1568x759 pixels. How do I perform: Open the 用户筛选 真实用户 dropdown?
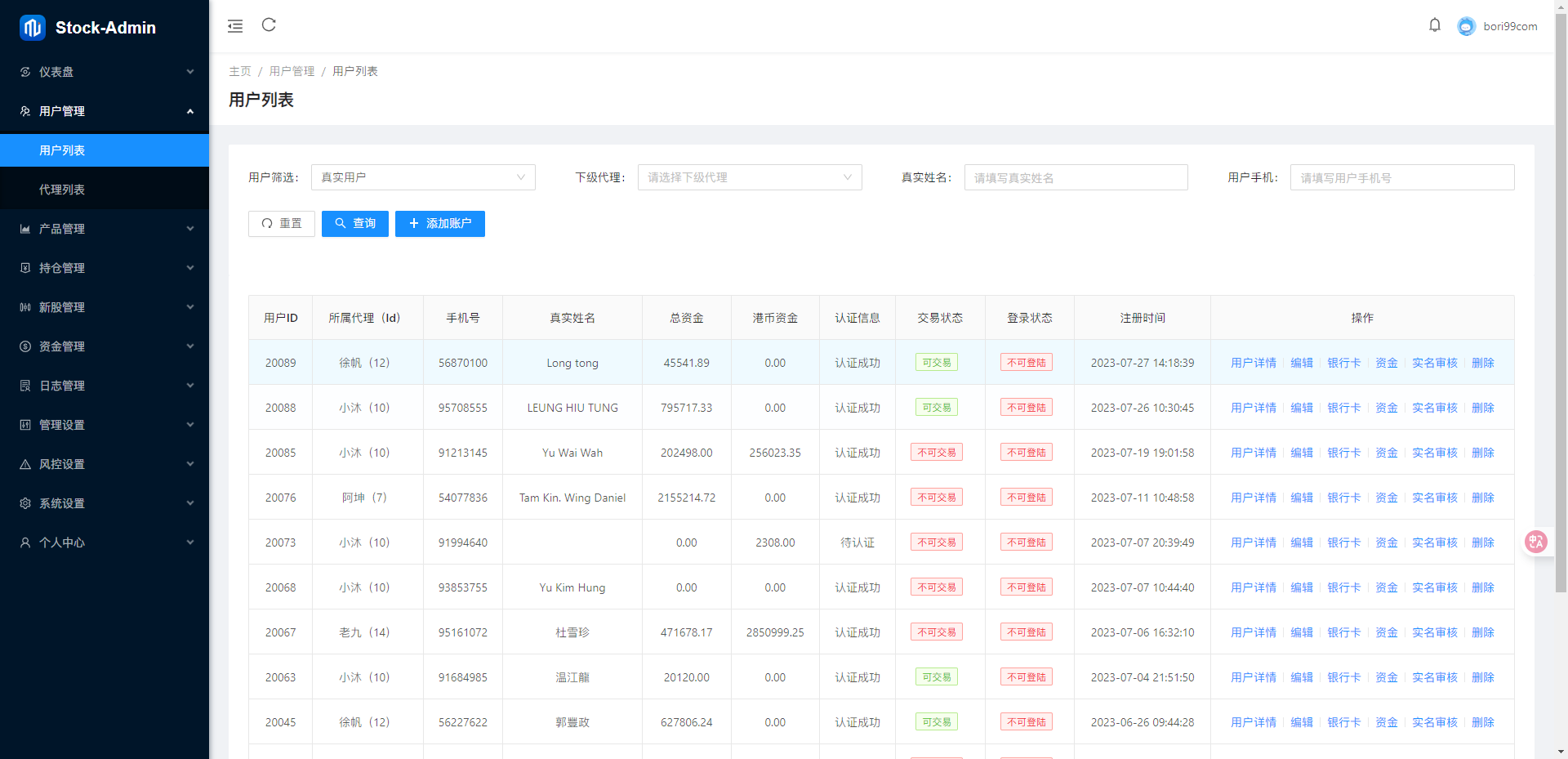click(423, 177)
